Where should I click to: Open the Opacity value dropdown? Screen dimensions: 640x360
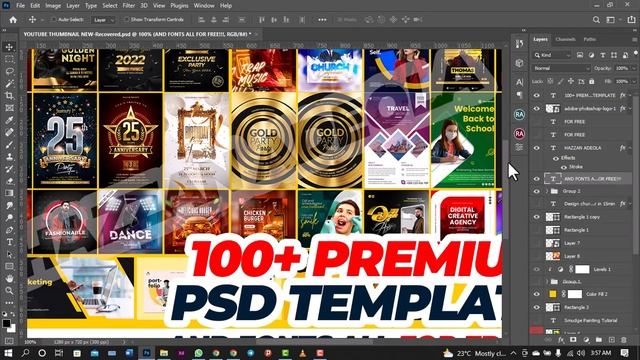(633, 68)
